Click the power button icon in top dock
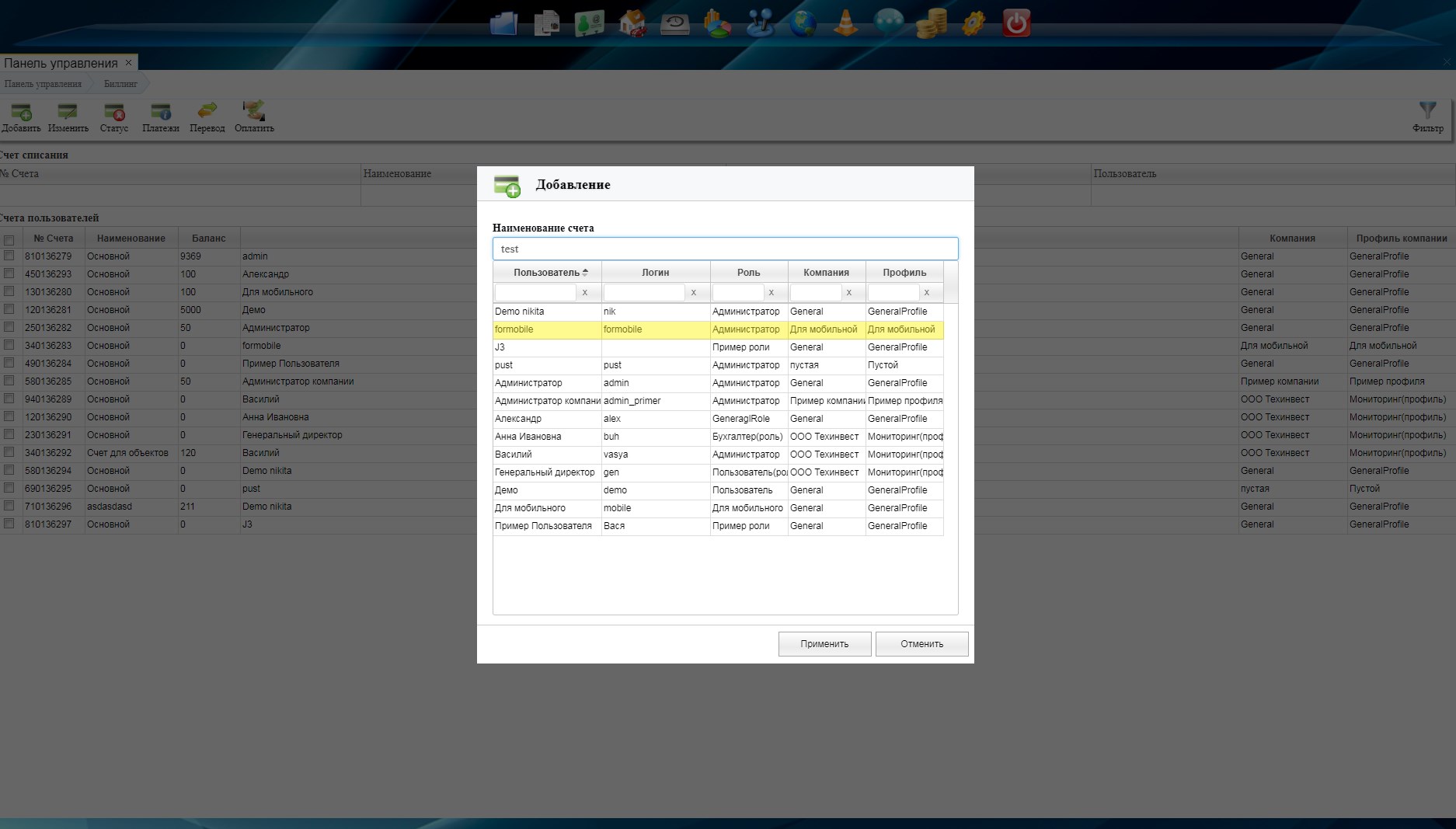The height and width of the screenshot is (829, 1456). point(1015,23)
